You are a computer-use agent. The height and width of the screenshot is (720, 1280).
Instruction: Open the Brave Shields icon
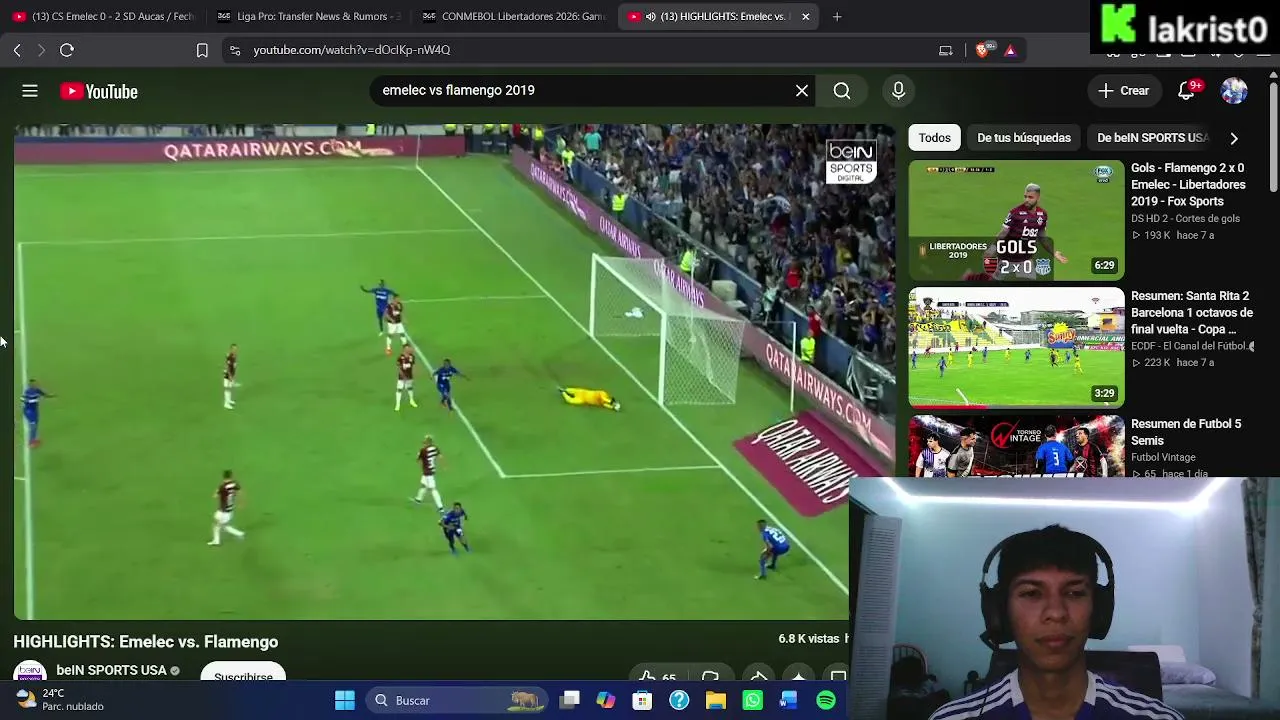(983, 50)
